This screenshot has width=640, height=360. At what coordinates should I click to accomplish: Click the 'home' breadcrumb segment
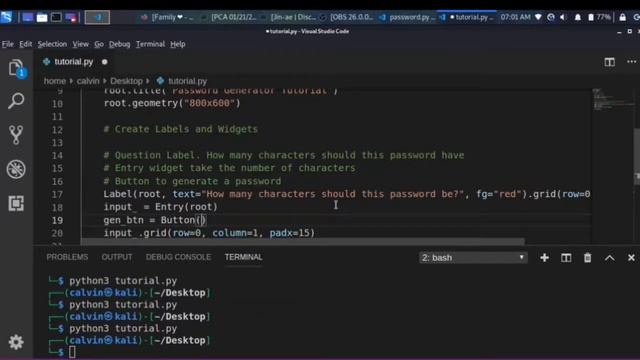coord(55,81)
